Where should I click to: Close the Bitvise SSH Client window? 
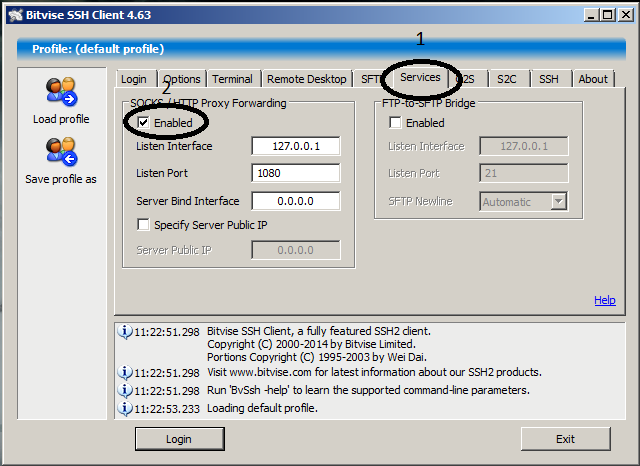click(625, 15)
